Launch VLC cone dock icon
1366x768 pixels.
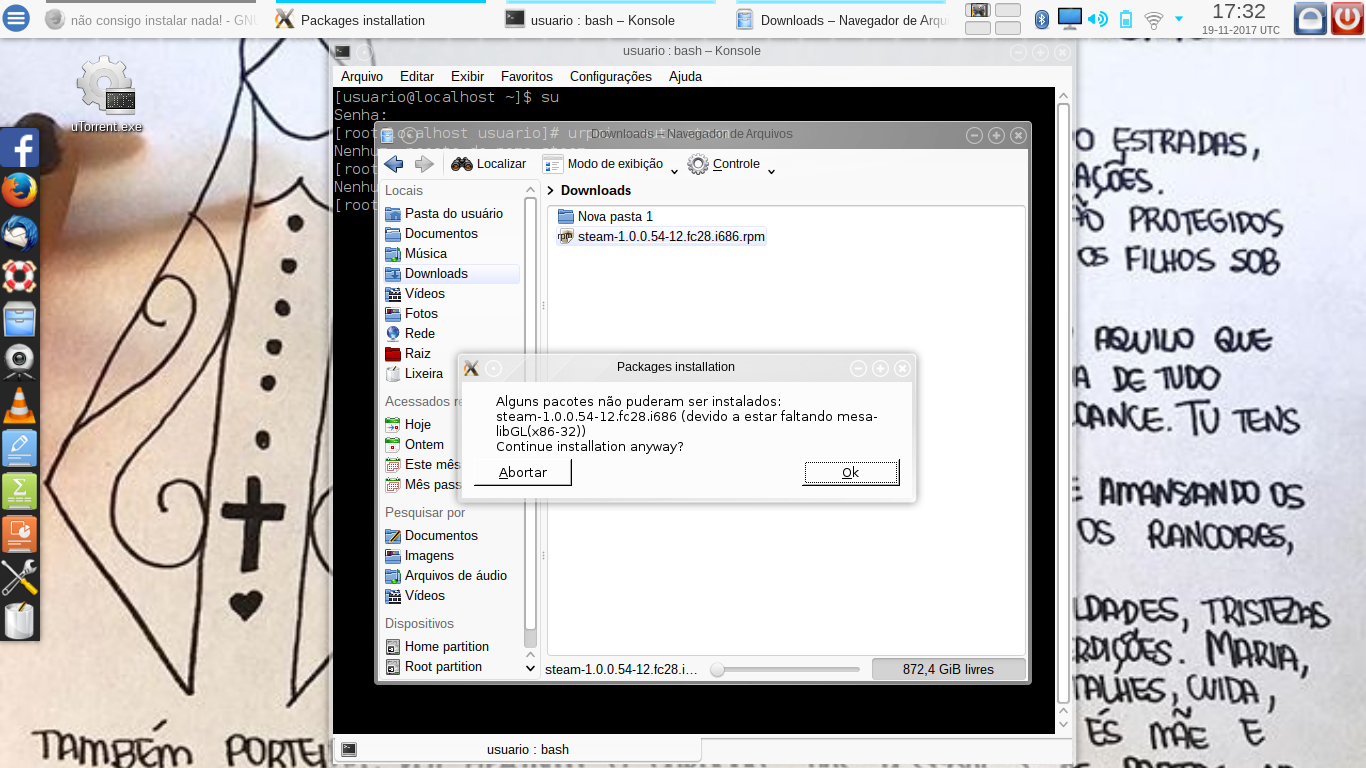19,405
